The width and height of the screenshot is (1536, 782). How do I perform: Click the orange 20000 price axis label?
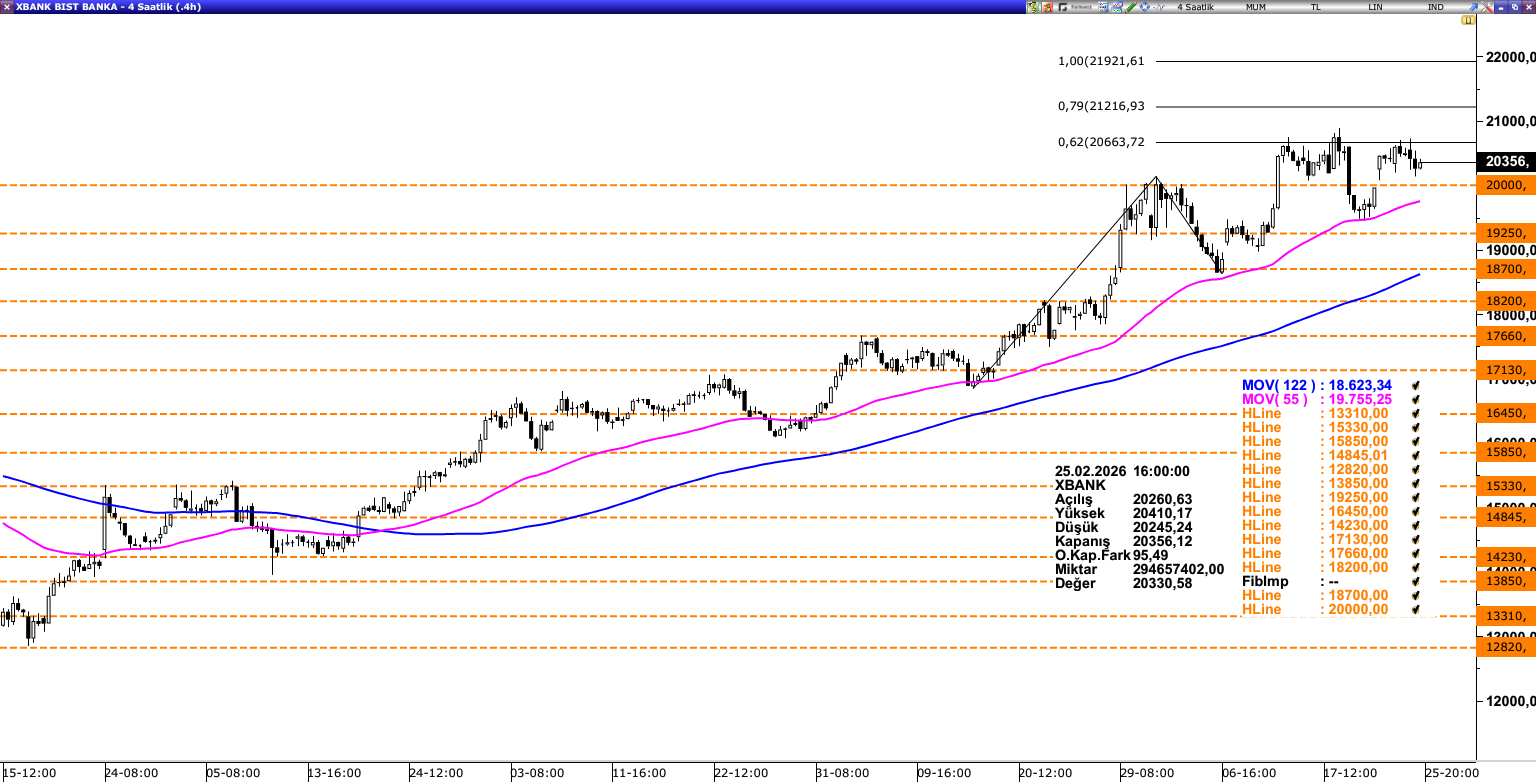(1505, 185)
